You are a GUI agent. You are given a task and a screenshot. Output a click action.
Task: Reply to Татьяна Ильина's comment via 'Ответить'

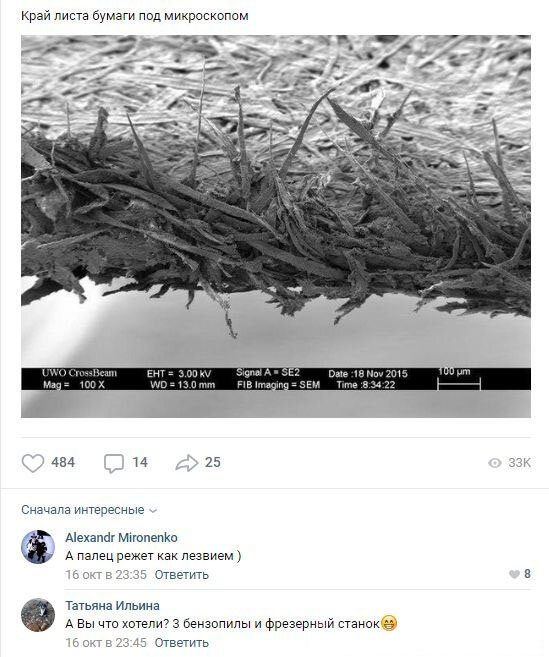point(181,642)
